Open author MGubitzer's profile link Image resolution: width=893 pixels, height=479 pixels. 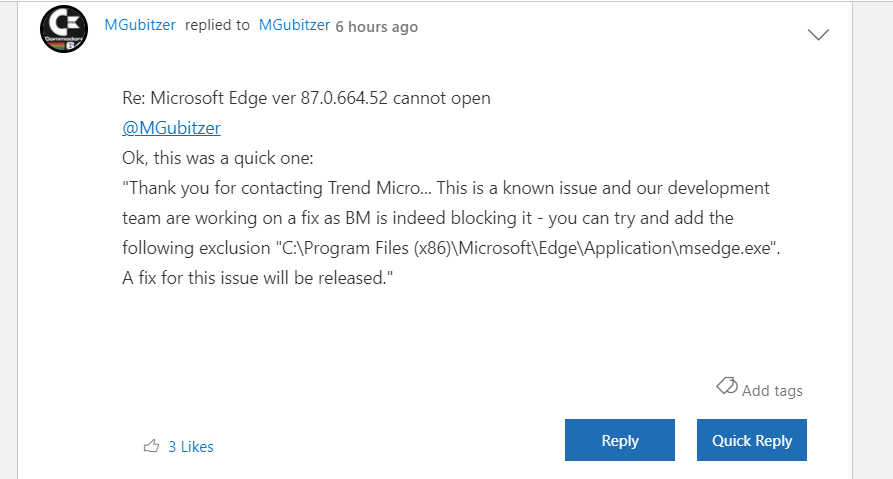[140, 25]
